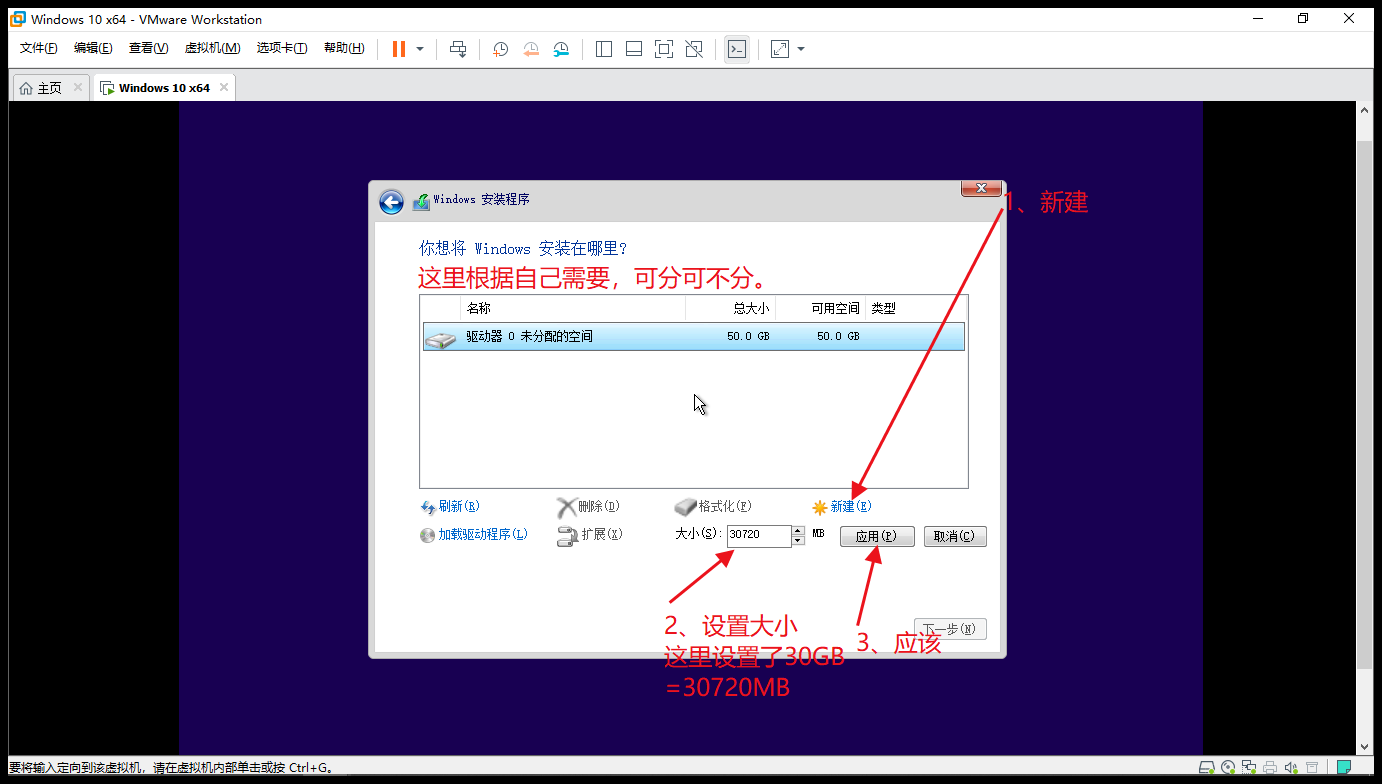Take a snapshot of this virtual machine
Screen dimensions: 1382x784
coord(500,49)
